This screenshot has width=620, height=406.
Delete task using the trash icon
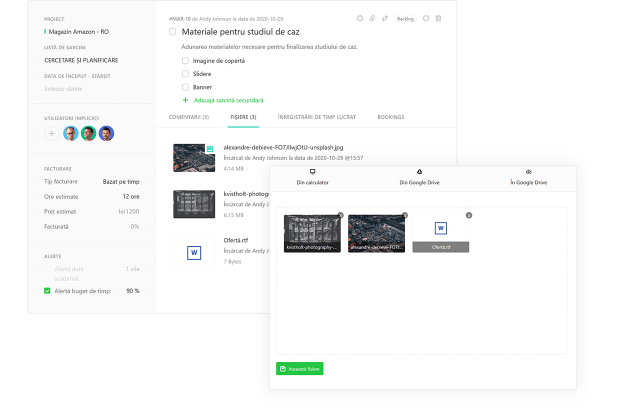[x=438, y=19]
